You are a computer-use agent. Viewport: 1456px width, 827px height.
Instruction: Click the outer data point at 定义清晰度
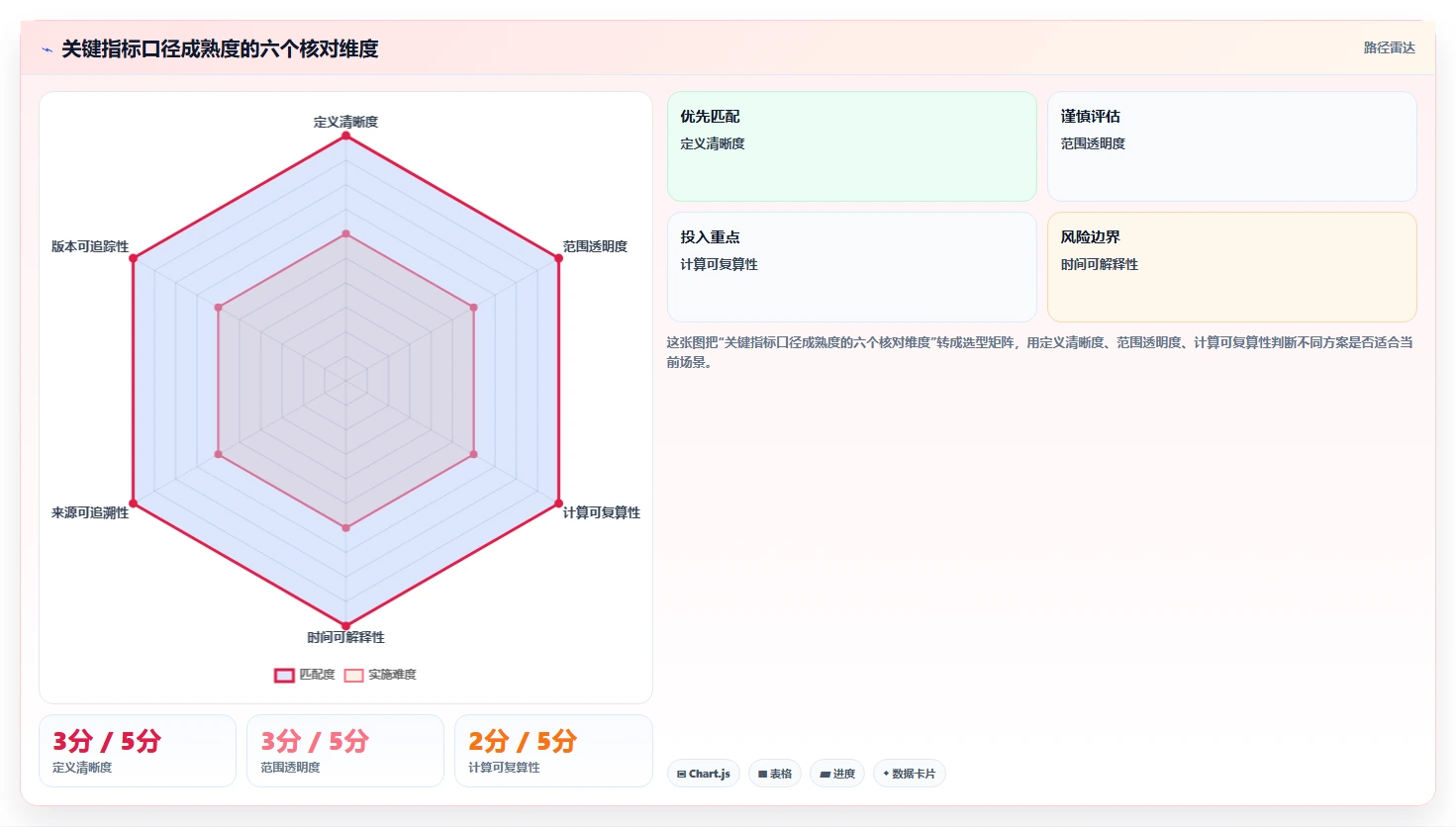(x=345, y=136)
